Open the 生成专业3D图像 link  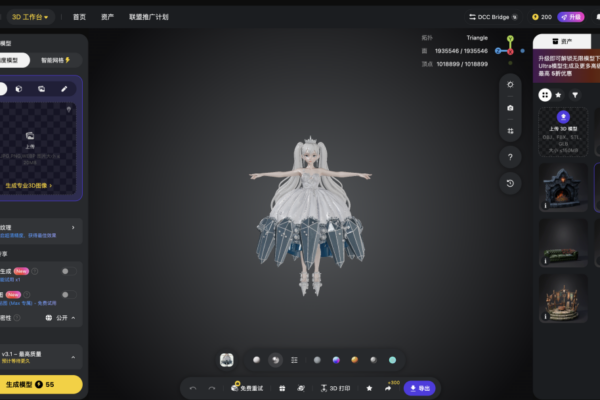point(29,186)
